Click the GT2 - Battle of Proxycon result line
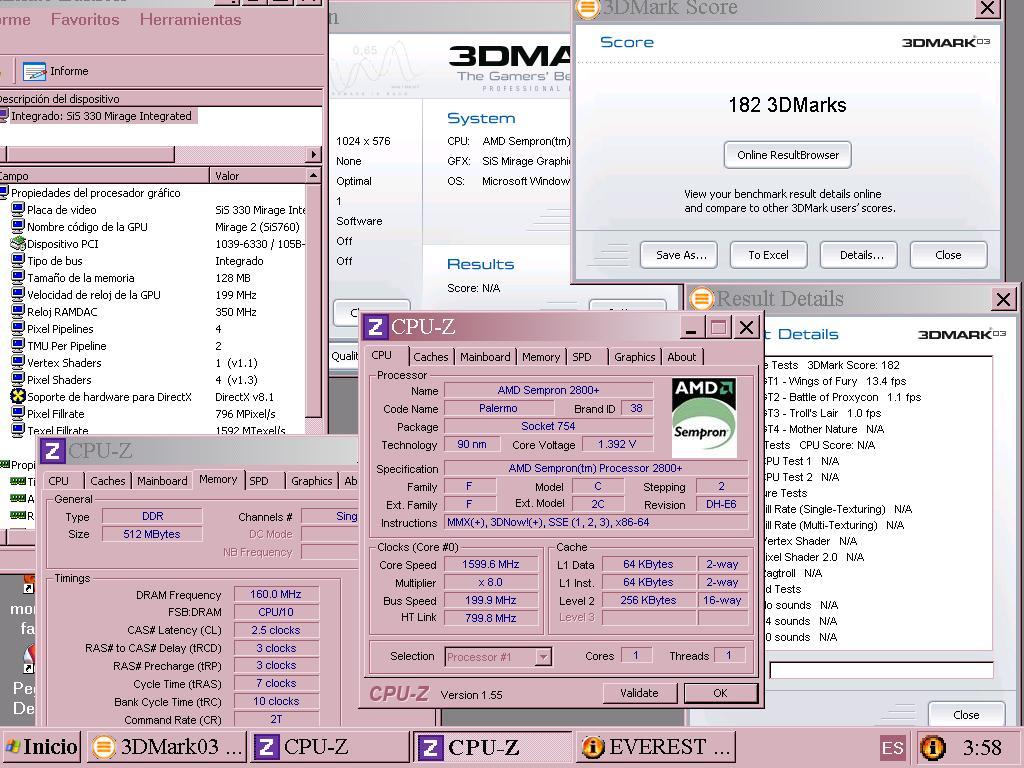 842,397
